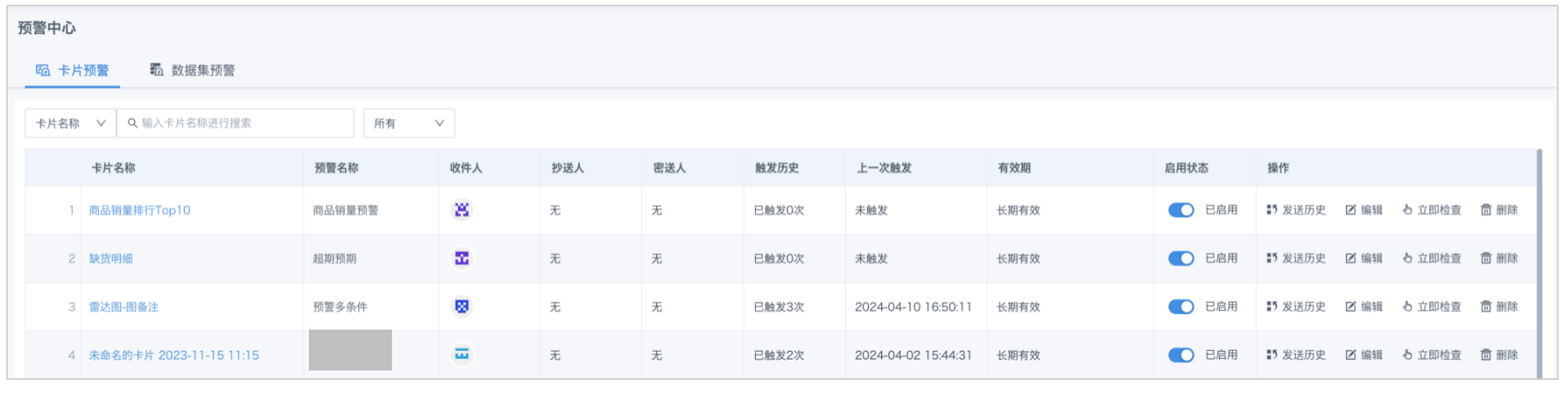Open the 未命名的卡片 2023-11-15 11:15 link
Viewport: 1568px width, 394px height.
(x=173, y=356)
